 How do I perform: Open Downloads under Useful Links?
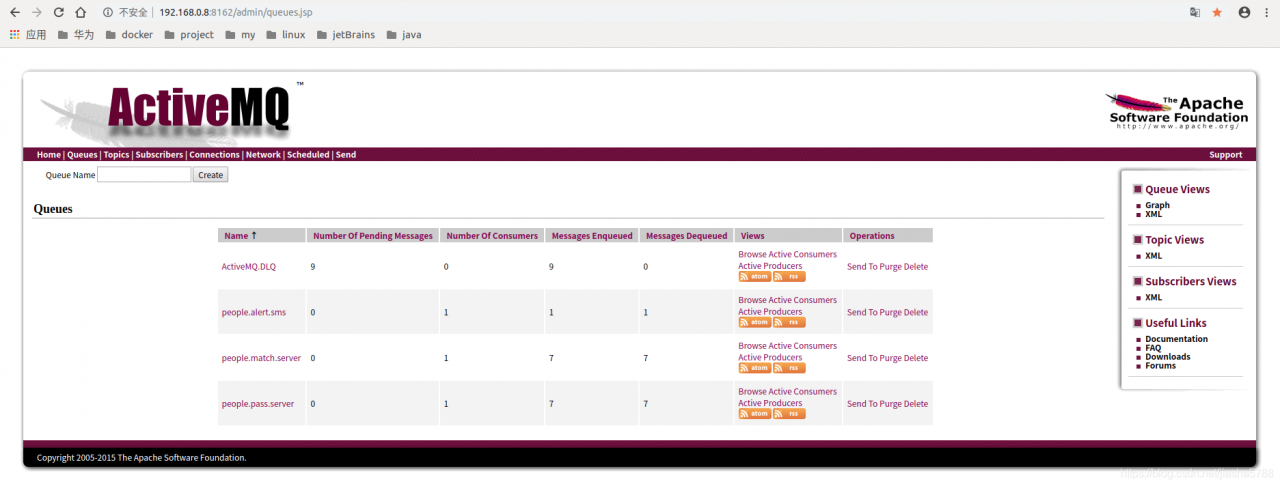[x=1168, y=357]
